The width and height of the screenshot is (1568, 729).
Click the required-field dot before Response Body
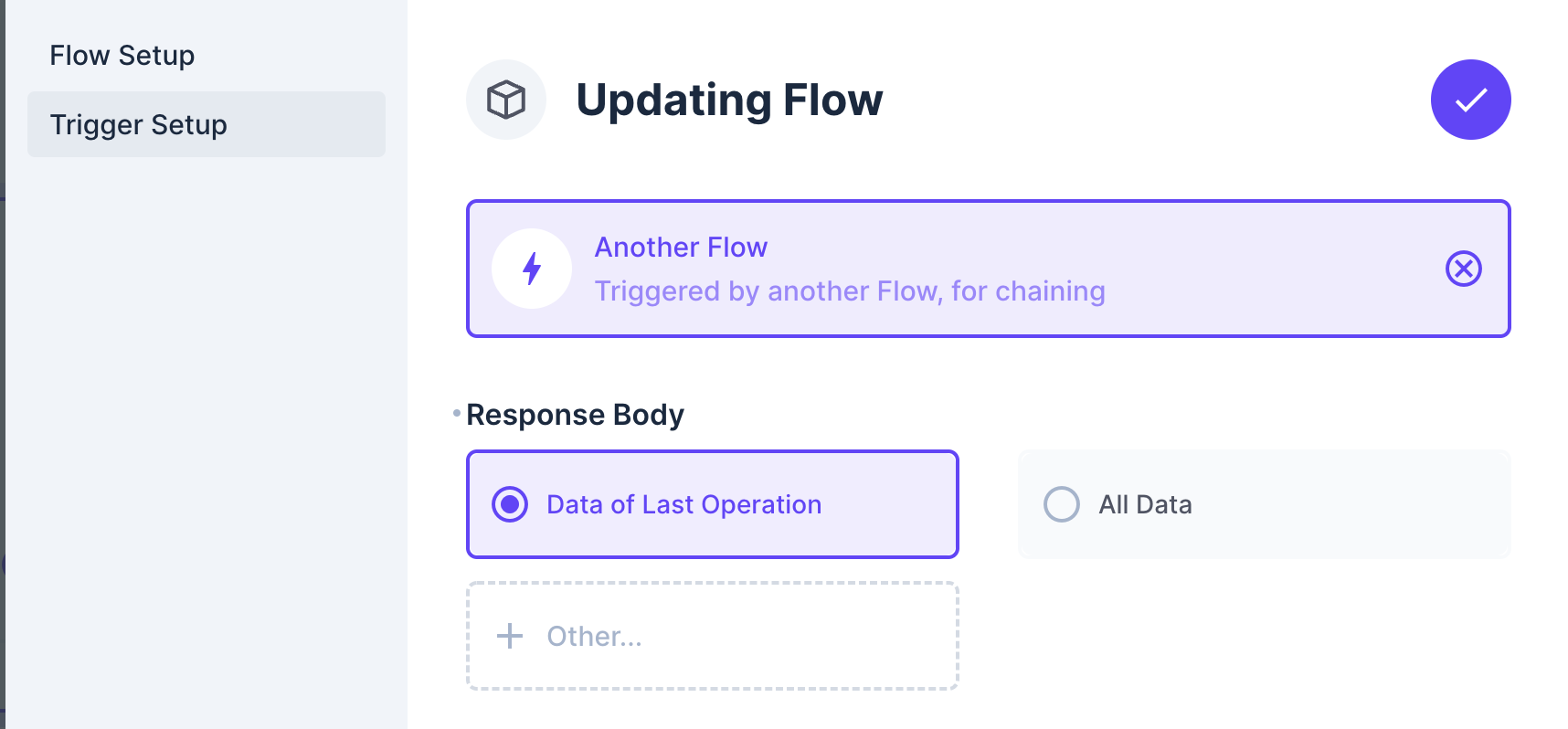[x=455, y=412]
